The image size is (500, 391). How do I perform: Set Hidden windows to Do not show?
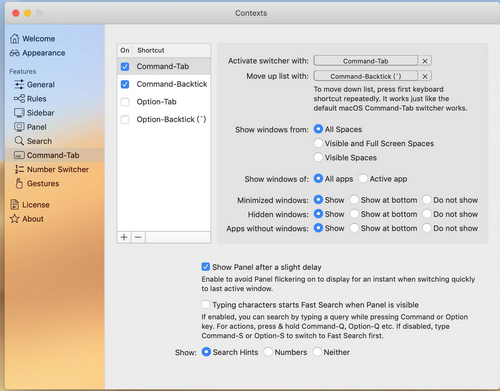[427, 214]
